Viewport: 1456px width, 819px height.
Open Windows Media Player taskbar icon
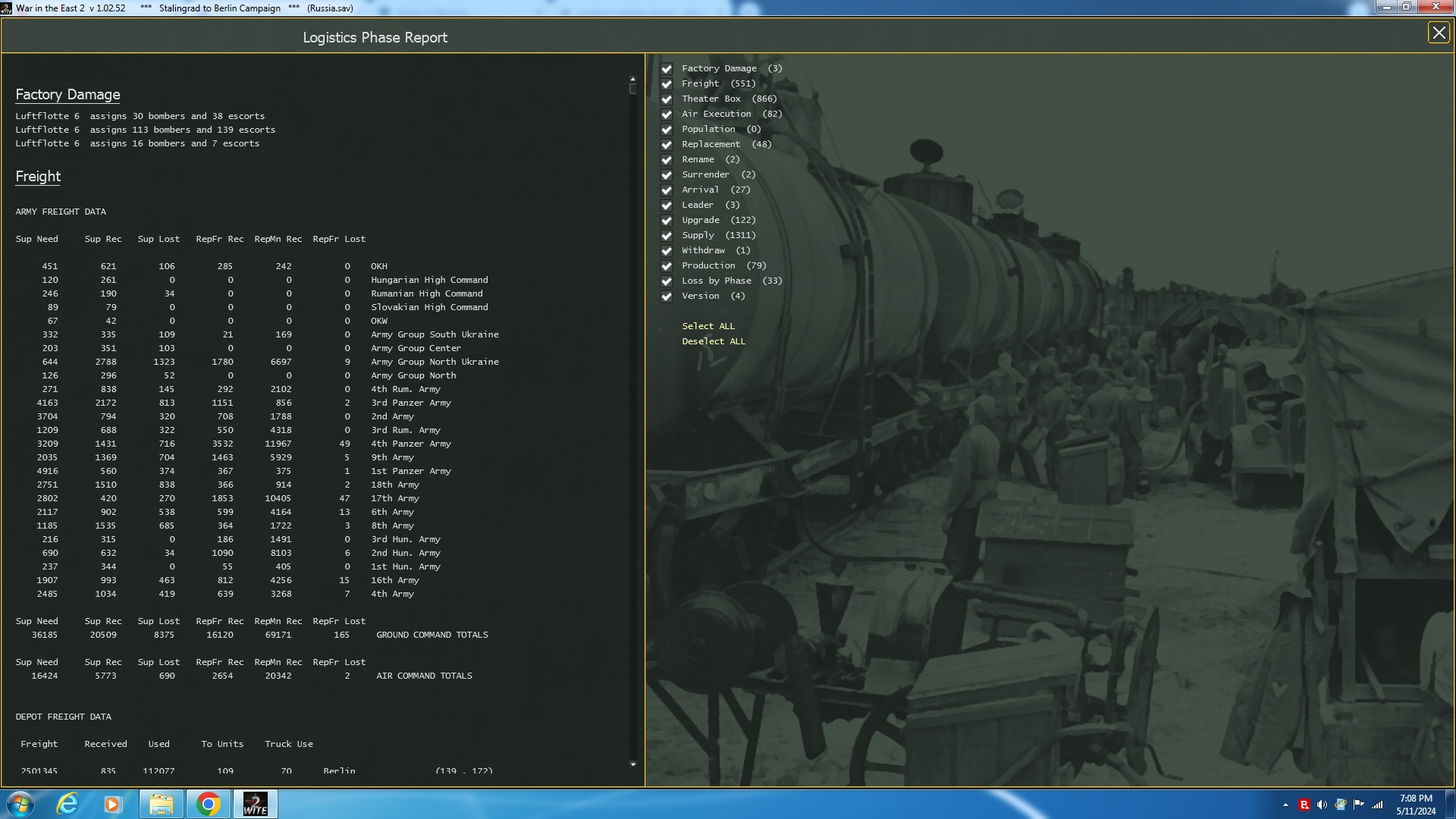point(113,804)
